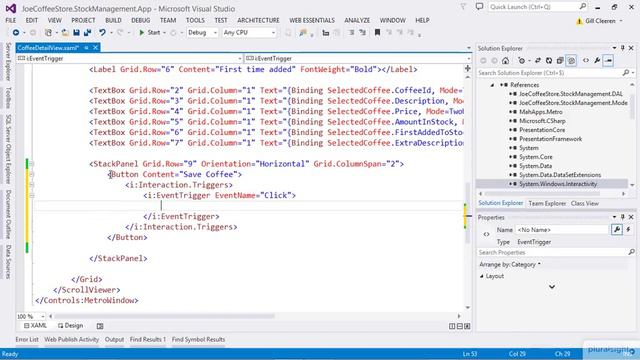Open the WEB ESSENTIALS menu
The height and width of the screenshot is (360, 640).
pos(312,20)
